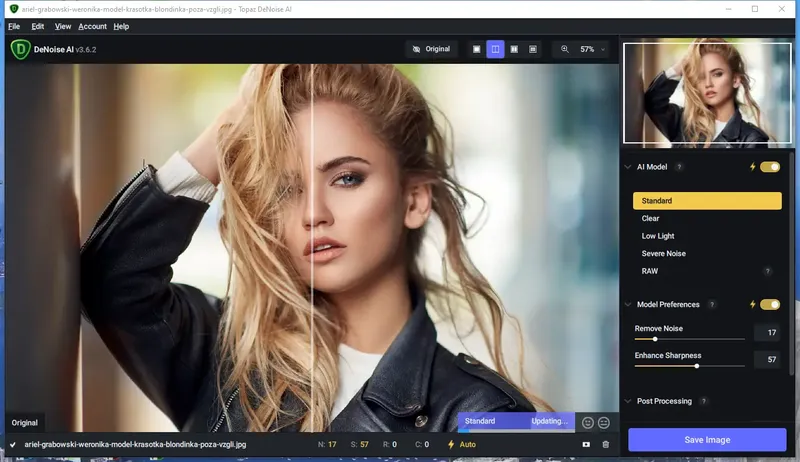Viewport: 800px width, 462px height.
Task: Click the Model Preferences auto lightning icon
Action: (753, 304)
